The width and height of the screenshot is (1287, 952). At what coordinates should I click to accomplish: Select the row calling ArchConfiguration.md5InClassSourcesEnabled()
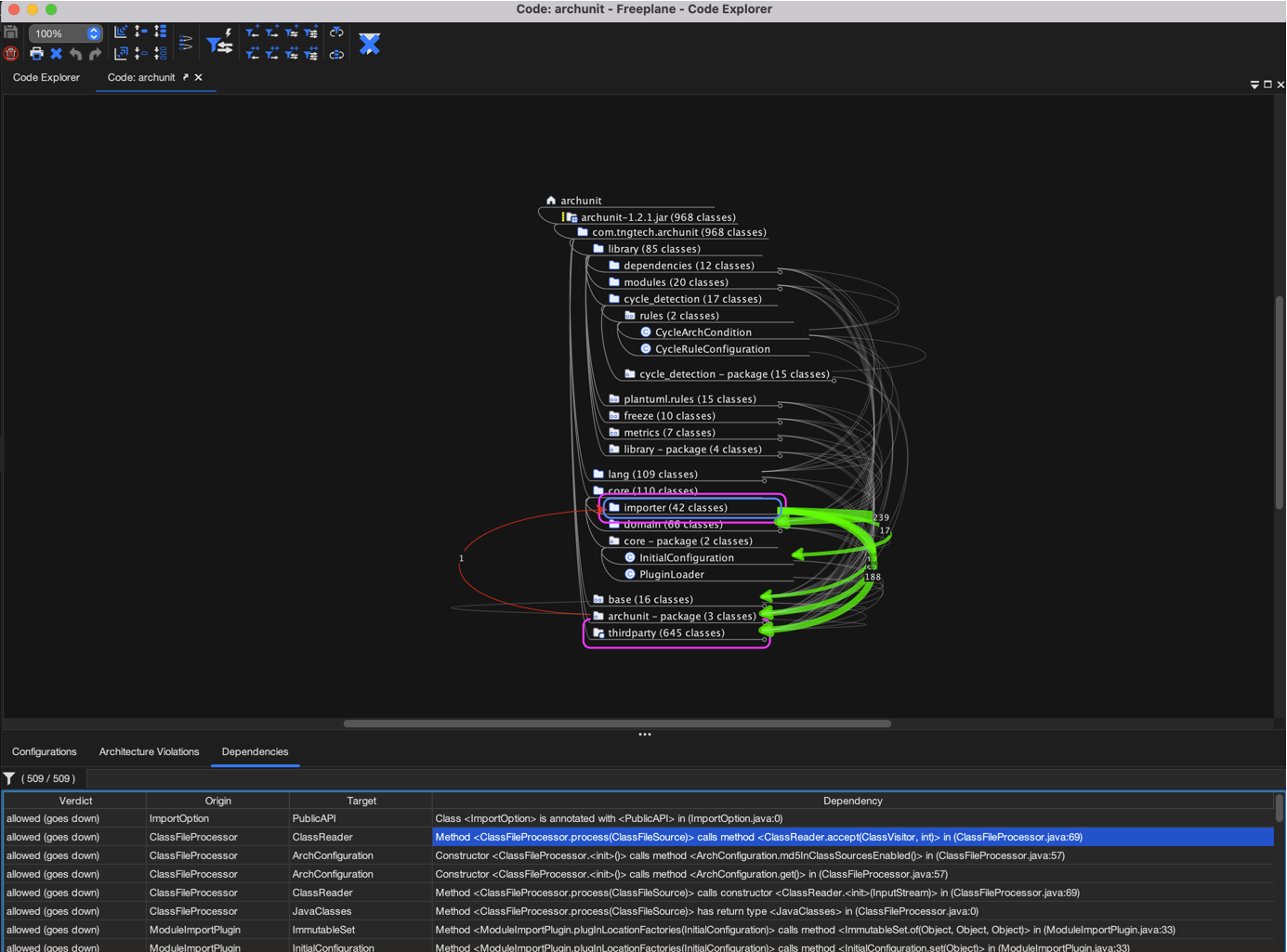[638, 855]
